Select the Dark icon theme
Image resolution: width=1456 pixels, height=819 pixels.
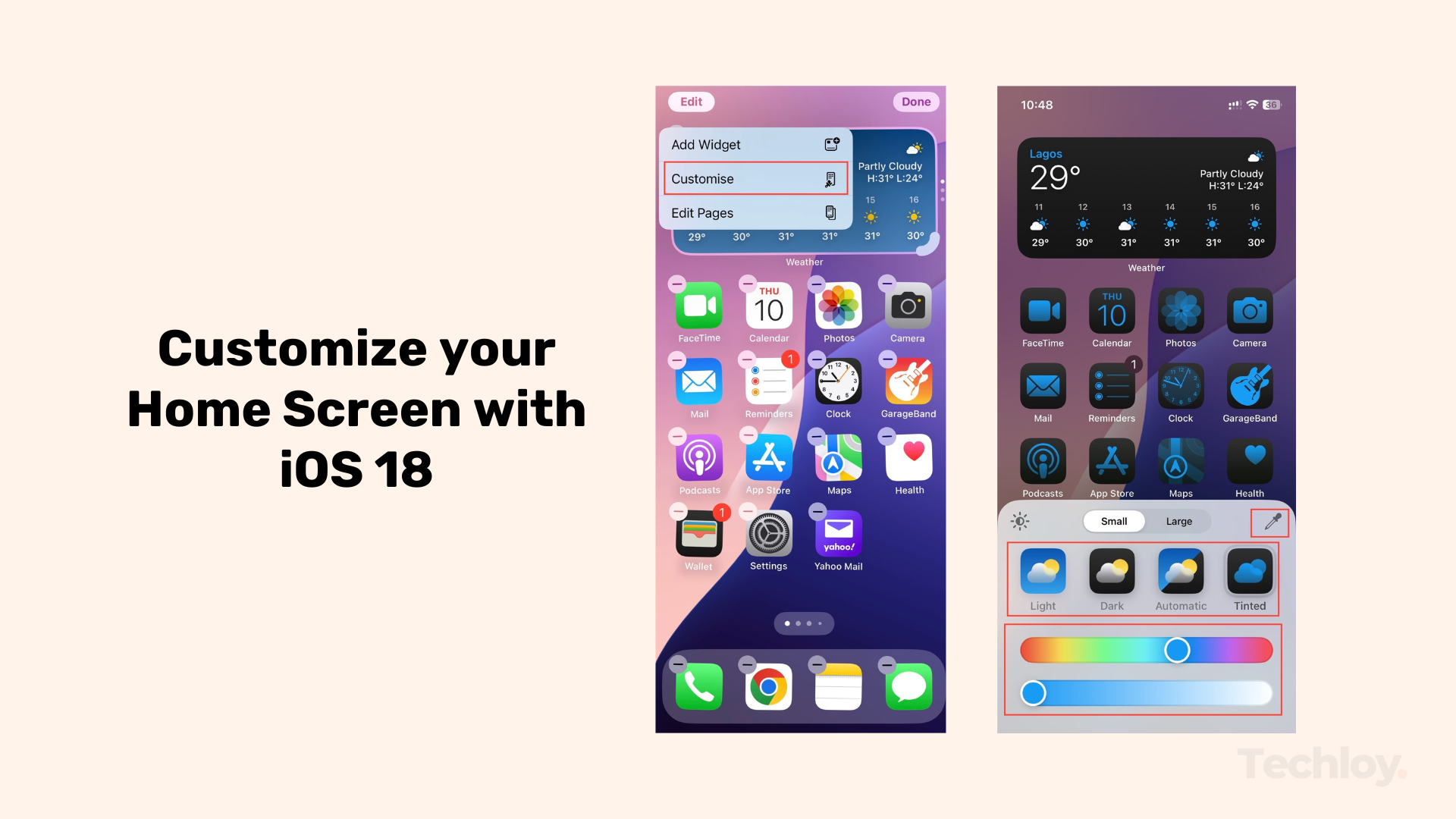tap(1113, 573)
